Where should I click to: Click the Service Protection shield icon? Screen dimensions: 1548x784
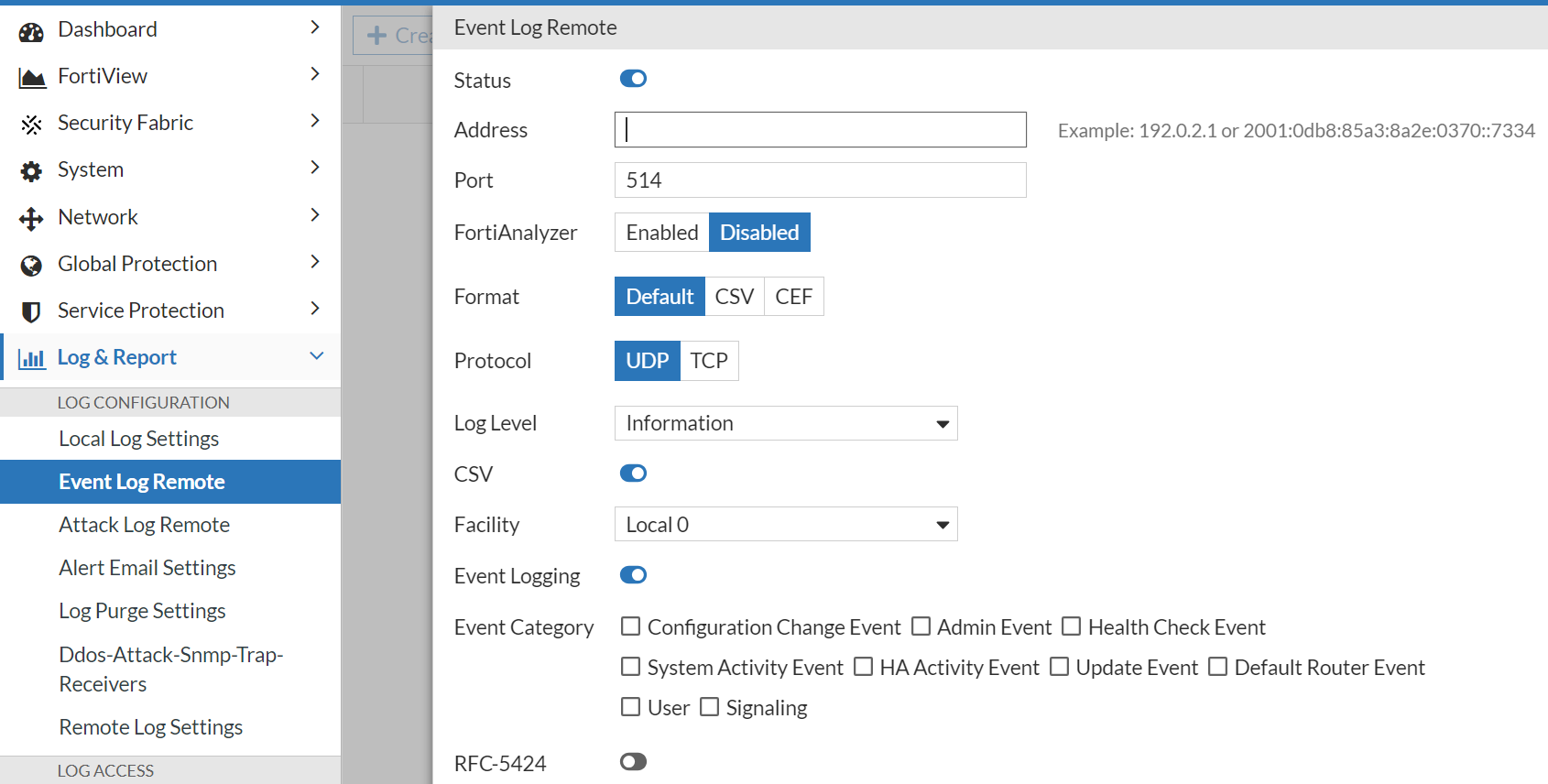31,312
